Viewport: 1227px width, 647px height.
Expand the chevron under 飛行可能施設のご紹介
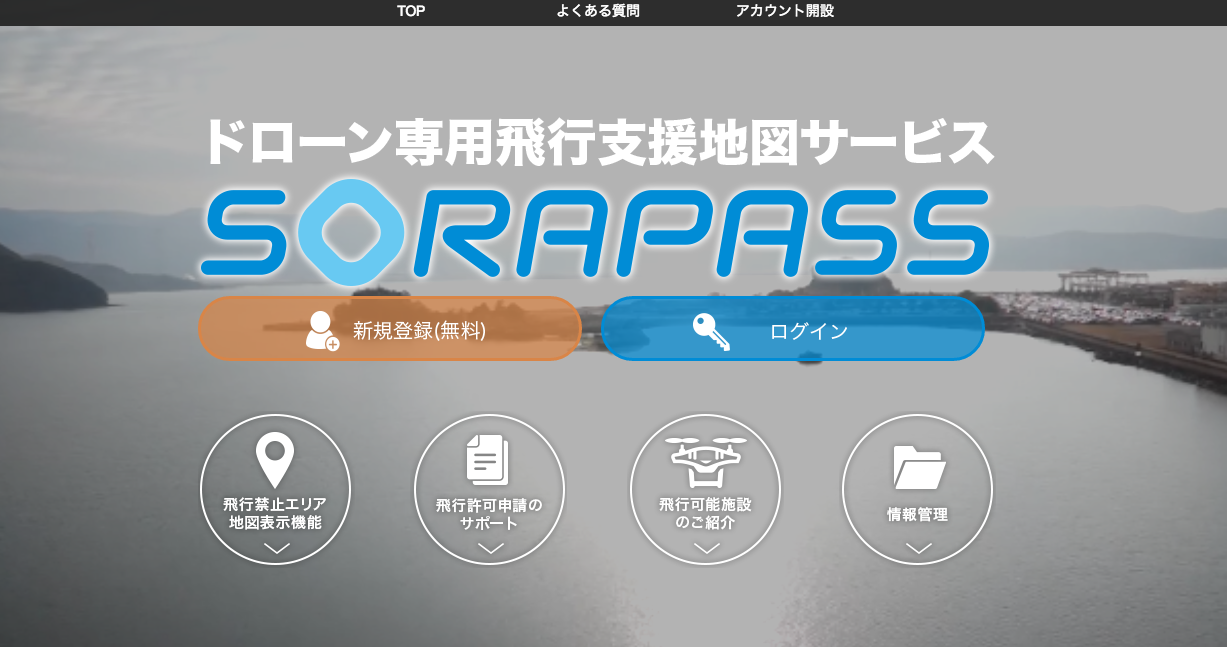pyautogui.click(x=707, y=548)
